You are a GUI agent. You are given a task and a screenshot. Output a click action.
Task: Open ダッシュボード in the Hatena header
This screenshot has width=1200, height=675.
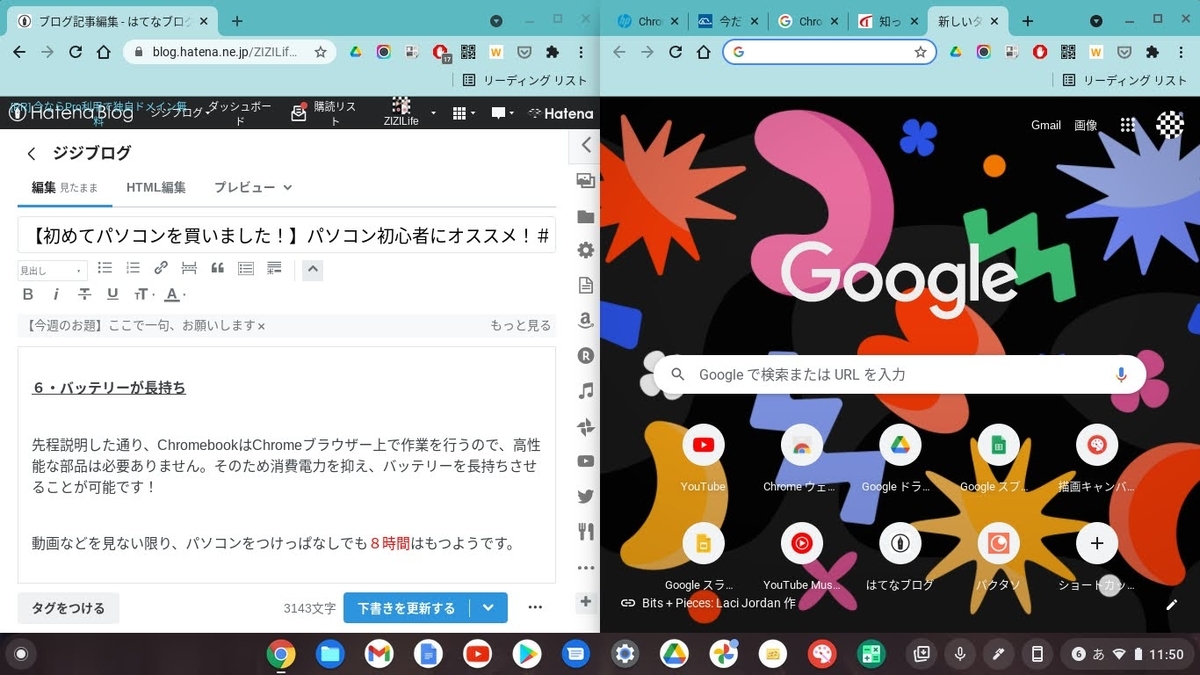click(238, 113)
